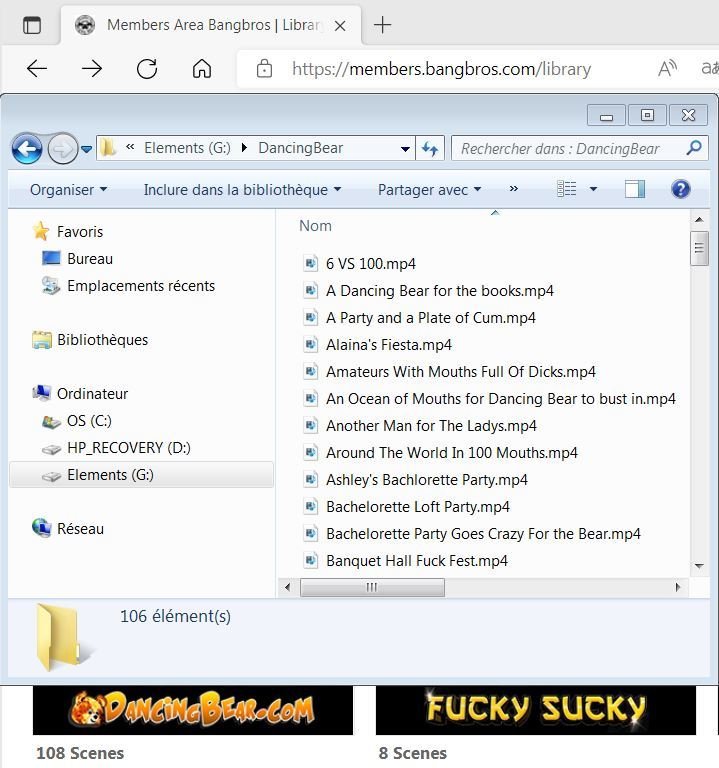719x768 pixels.
Task: Reload the current web page
Action: point(147,69)
